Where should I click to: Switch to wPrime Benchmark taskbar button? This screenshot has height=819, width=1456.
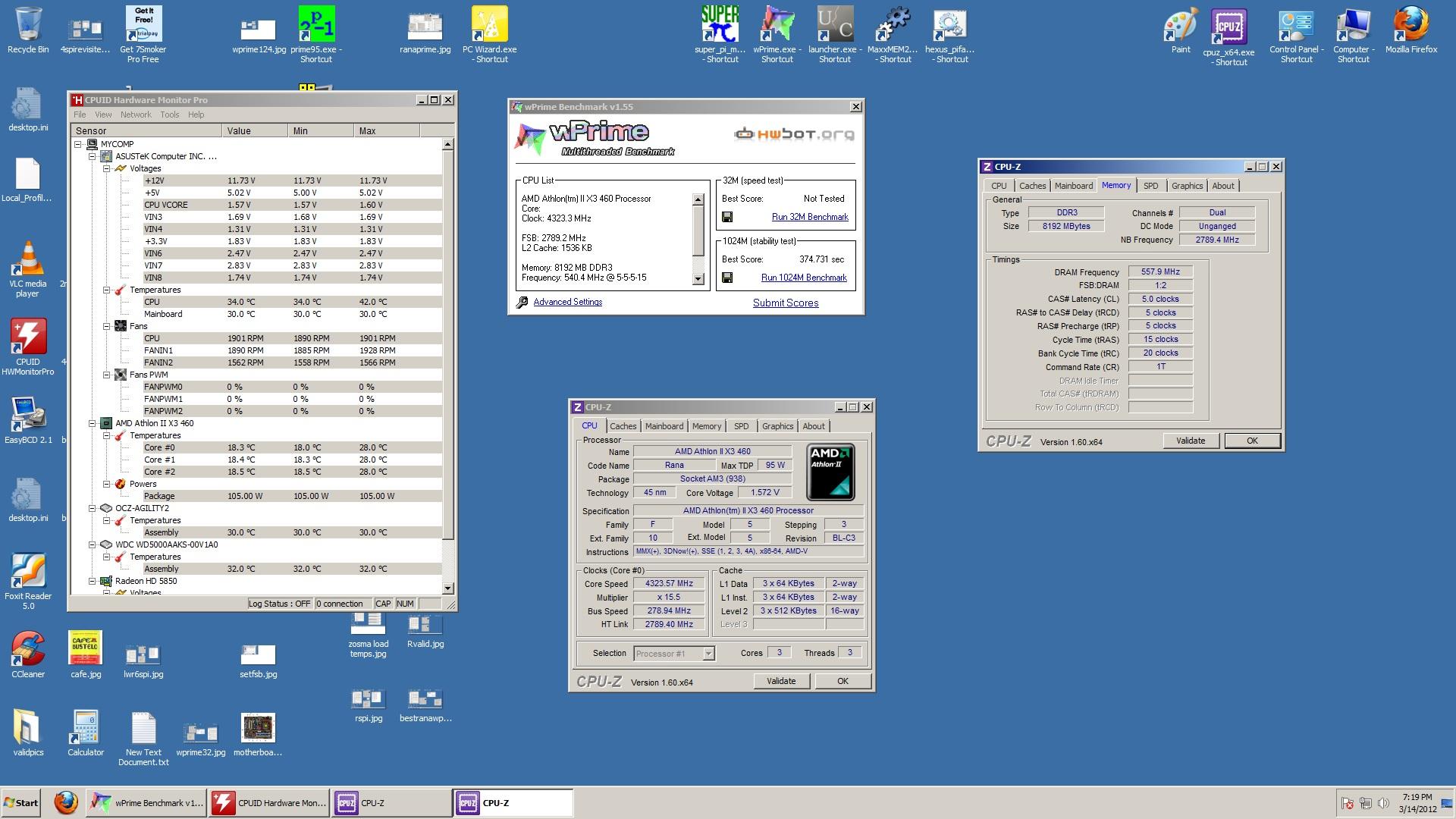click(x=146, y=803)
